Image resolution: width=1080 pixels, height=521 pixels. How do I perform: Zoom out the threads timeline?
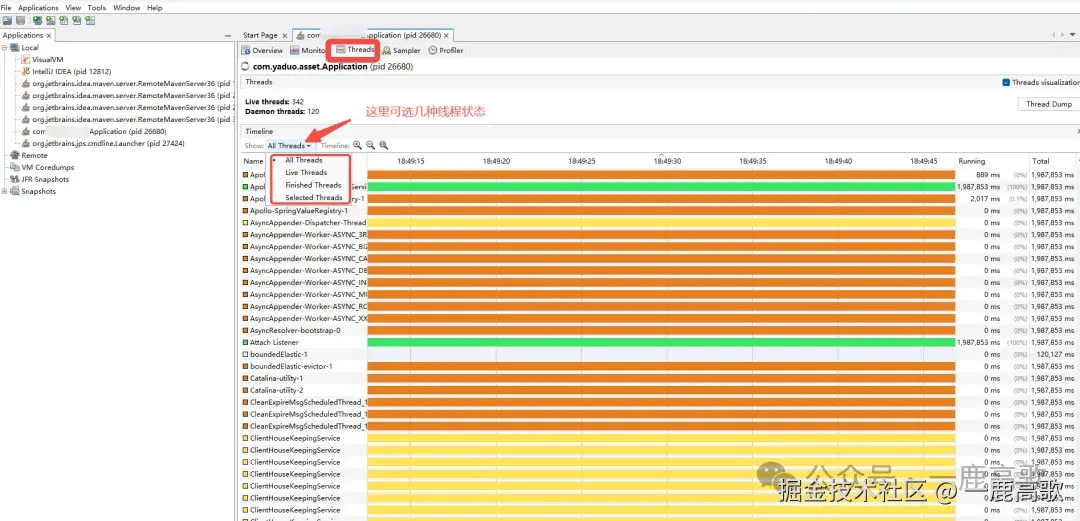371,145
